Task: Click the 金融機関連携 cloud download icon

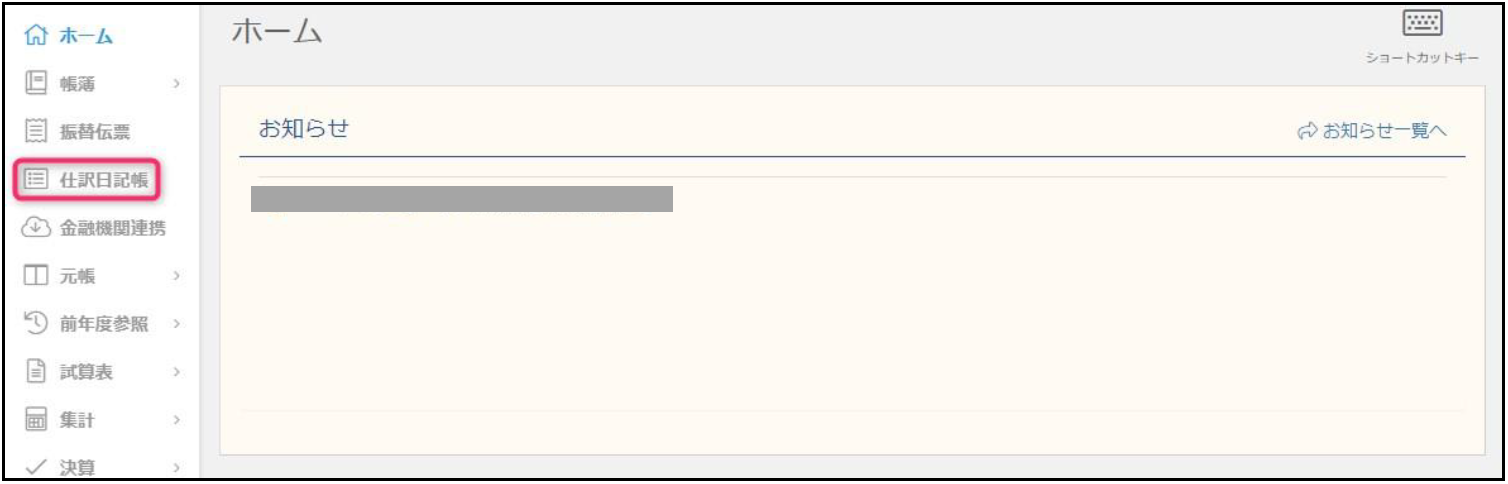Action: click(35, 228)
